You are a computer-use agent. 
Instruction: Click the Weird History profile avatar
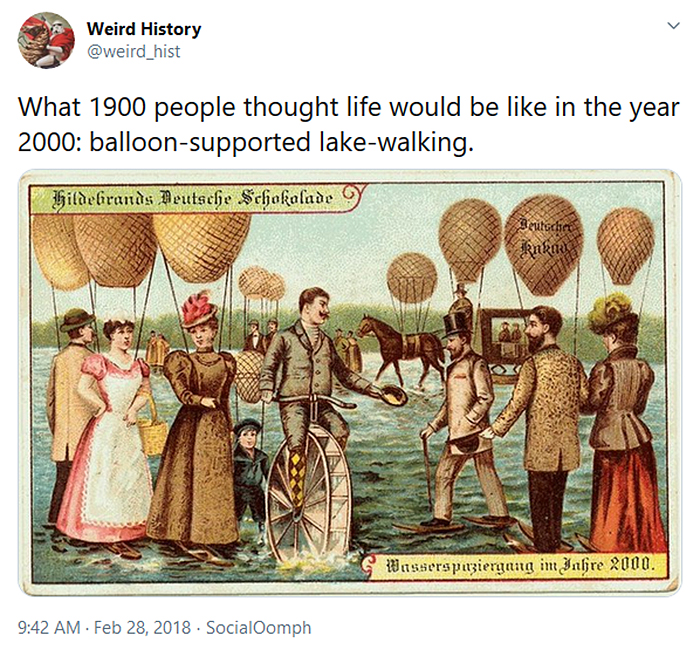tap(46, 40)
